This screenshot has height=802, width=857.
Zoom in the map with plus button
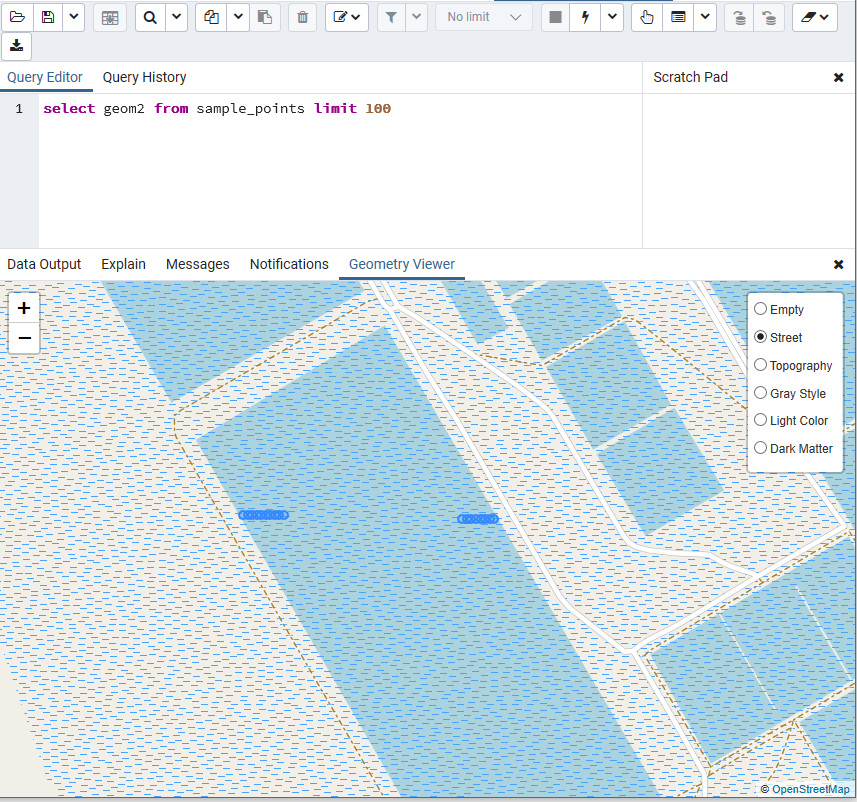[24, 309]
